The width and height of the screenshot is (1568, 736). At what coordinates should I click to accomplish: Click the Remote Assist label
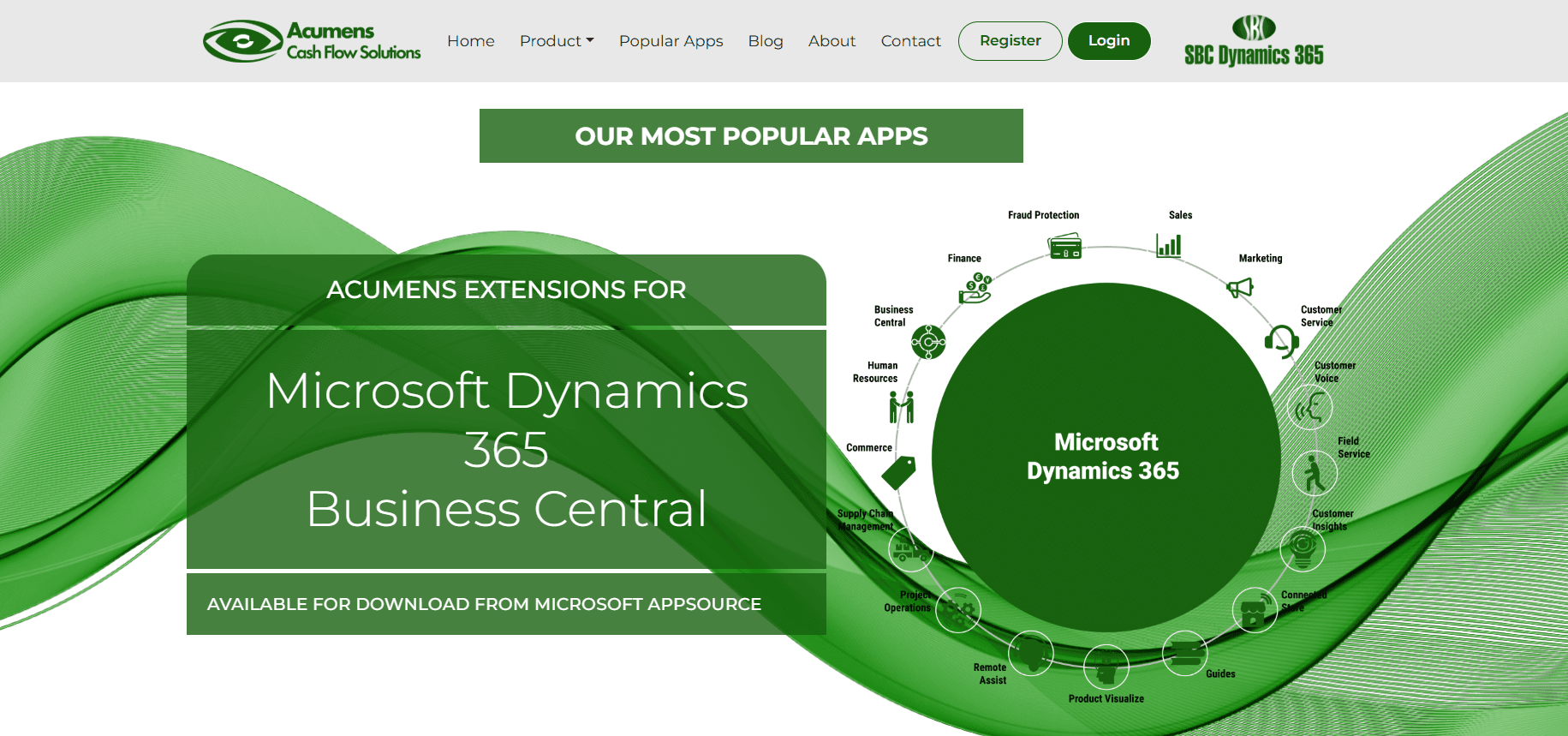point(991,673)
